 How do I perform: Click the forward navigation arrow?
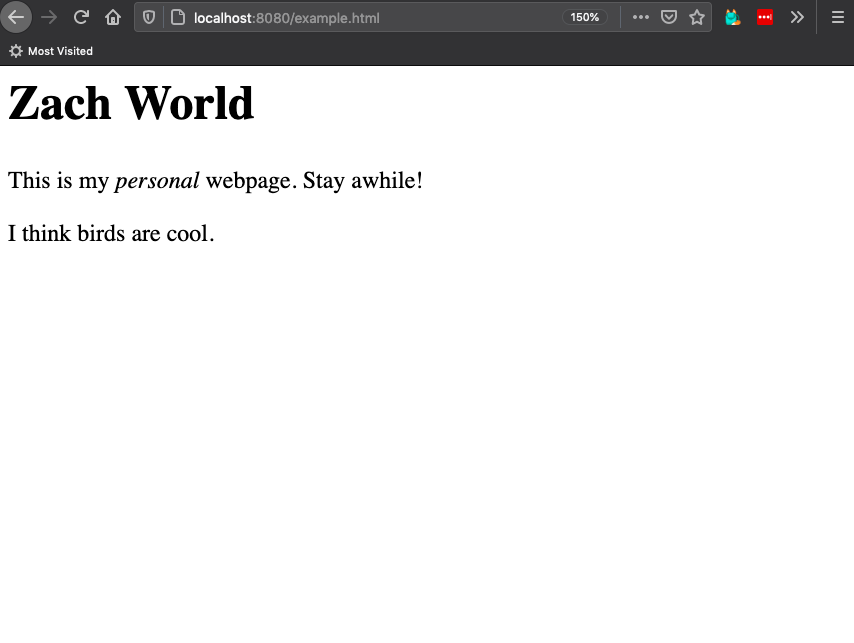pos(49,17)
